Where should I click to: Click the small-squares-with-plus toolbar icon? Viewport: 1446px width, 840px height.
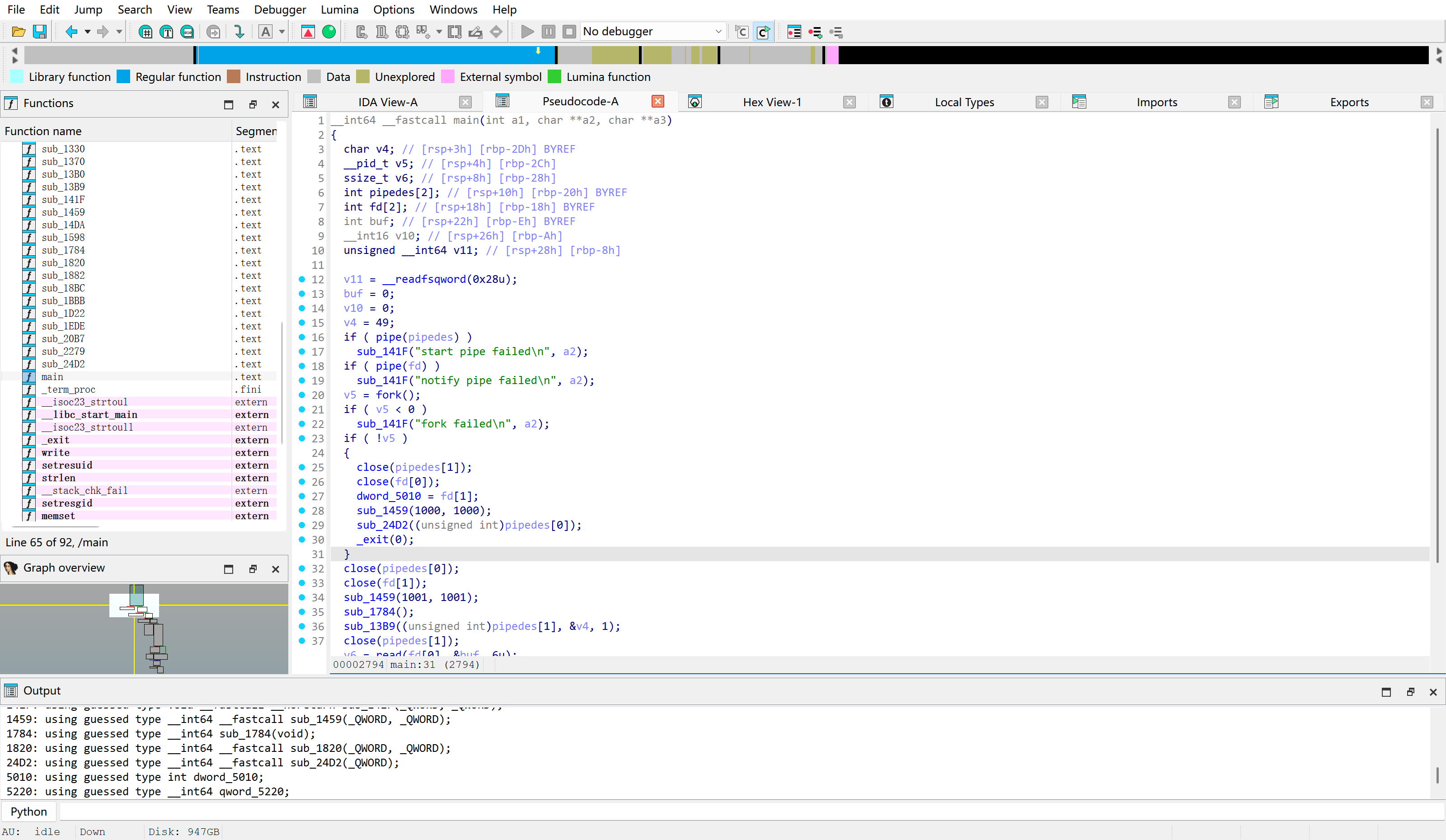(423, 32)
